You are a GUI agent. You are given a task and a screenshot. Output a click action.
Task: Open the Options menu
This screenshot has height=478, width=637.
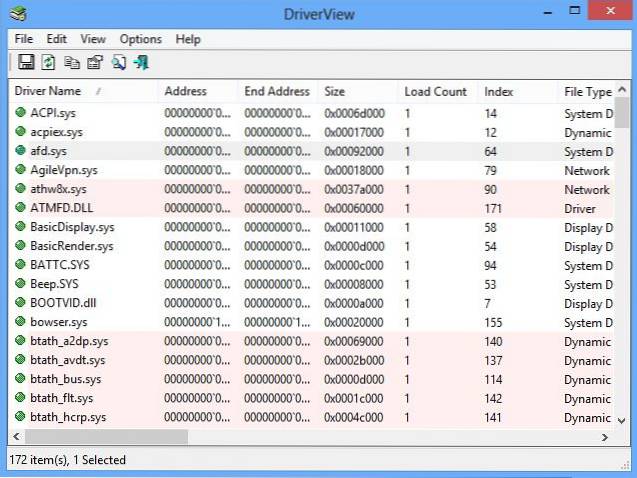(140, 39)
